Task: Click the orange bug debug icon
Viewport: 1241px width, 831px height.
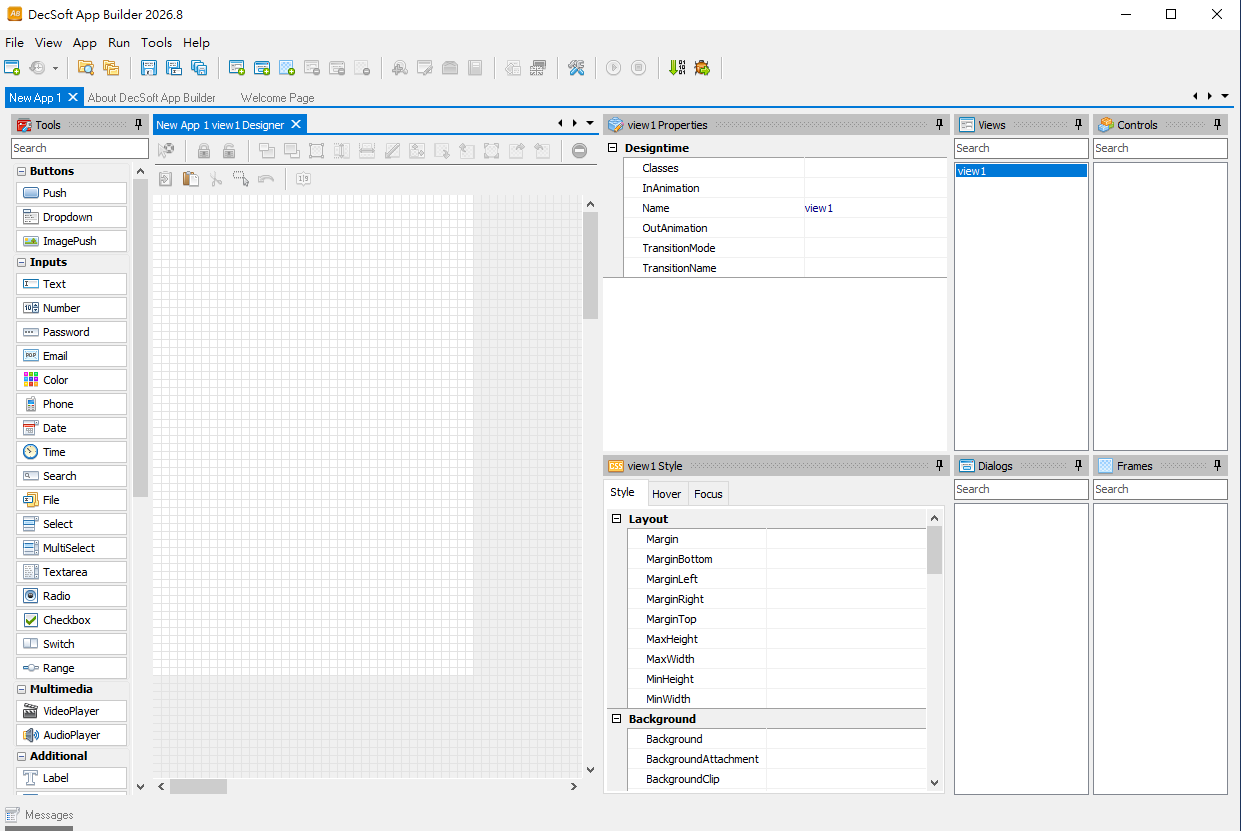Action: tap(702, 68)
